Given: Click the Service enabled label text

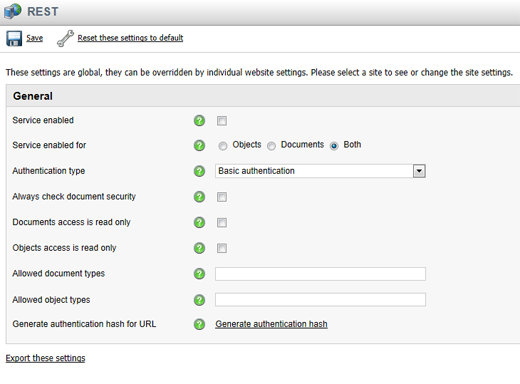Looking at the screenshot, I should click(43, 120).
